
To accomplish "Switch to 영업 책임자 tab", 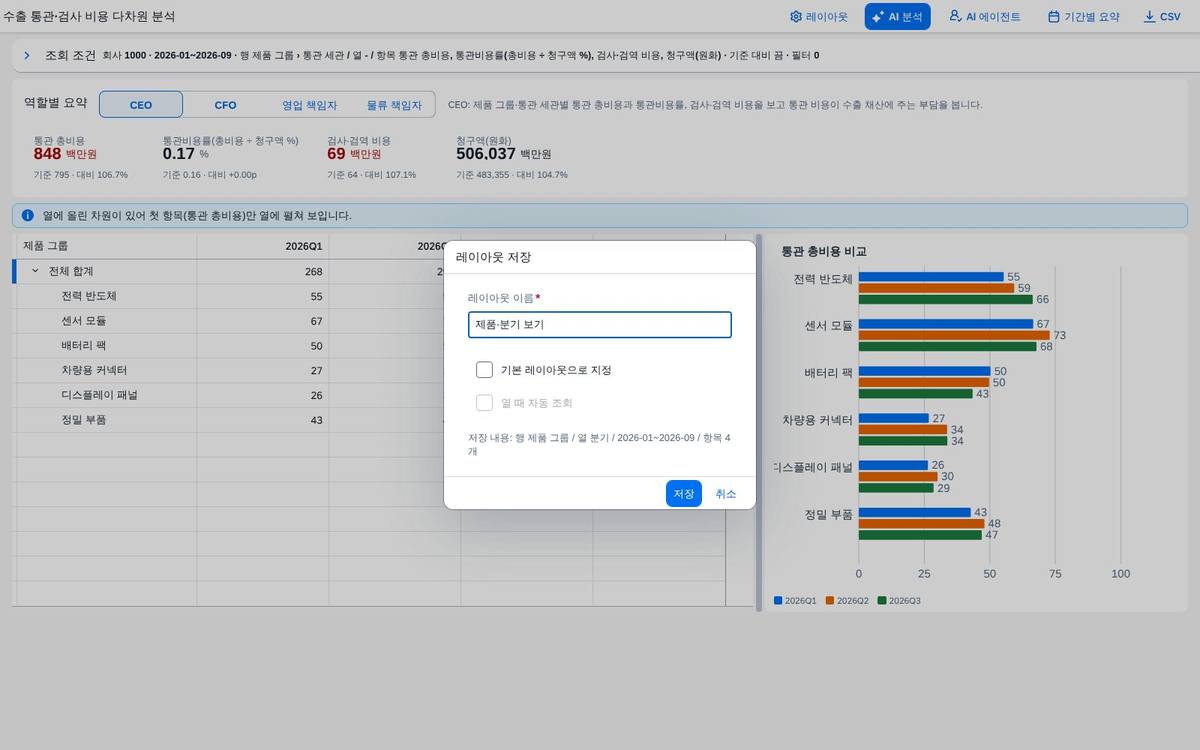I will point(309,105).
